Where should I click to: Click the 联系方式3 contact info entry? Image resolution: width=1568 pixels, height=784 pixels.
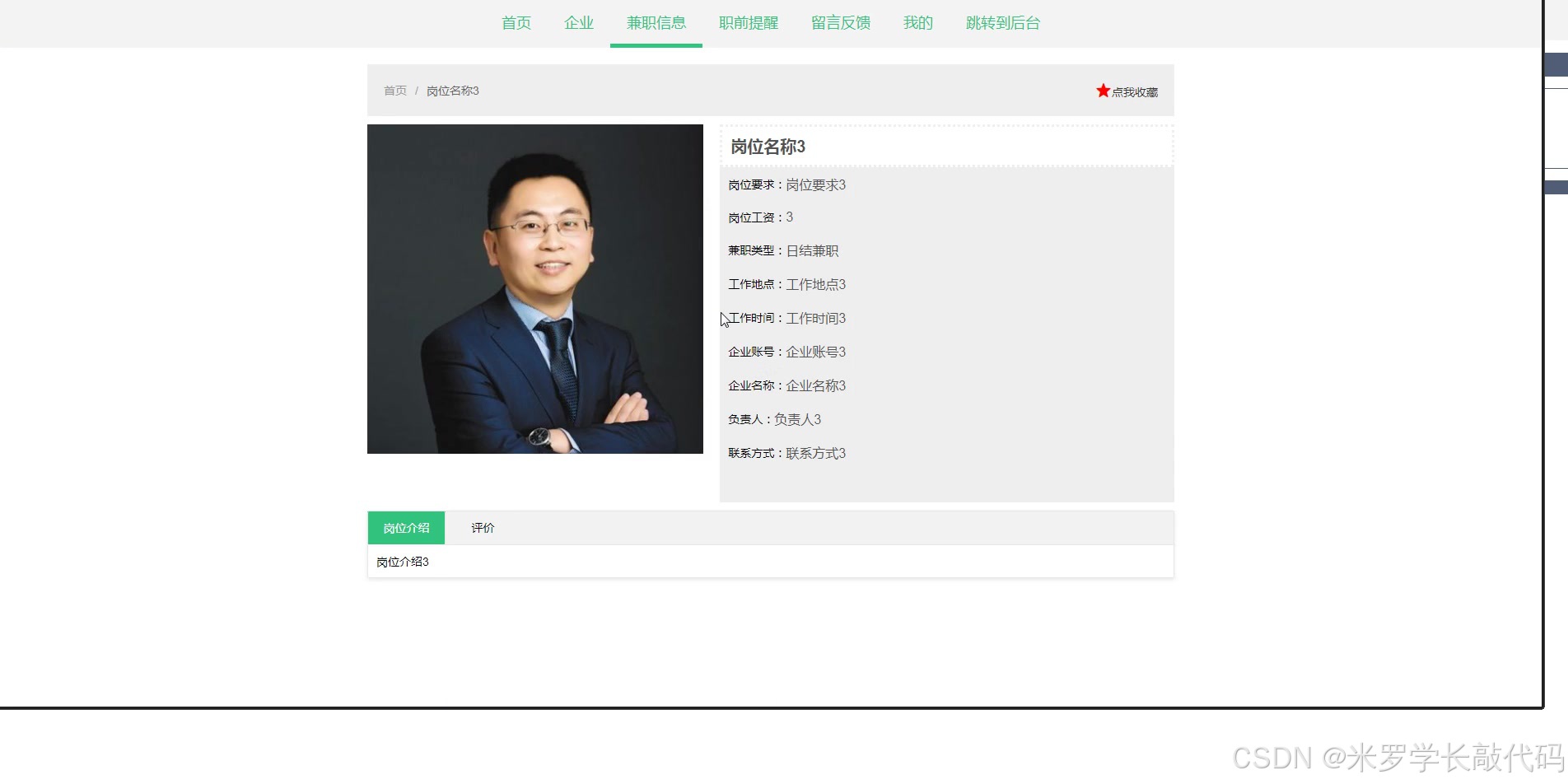click(814, 452)
